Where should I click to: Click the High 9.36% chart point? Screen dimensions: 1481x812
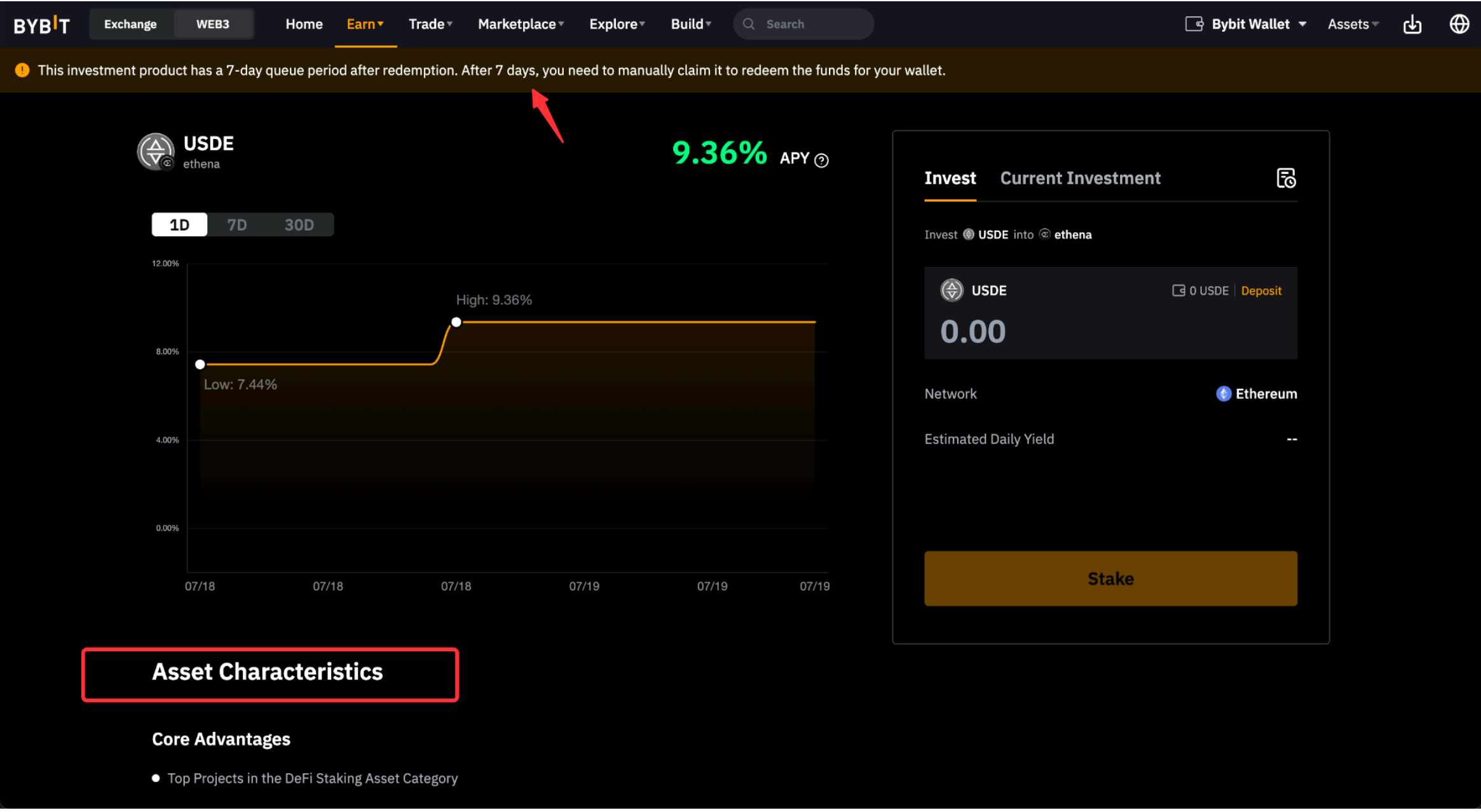pyautogui.click(x=456, y=322)
